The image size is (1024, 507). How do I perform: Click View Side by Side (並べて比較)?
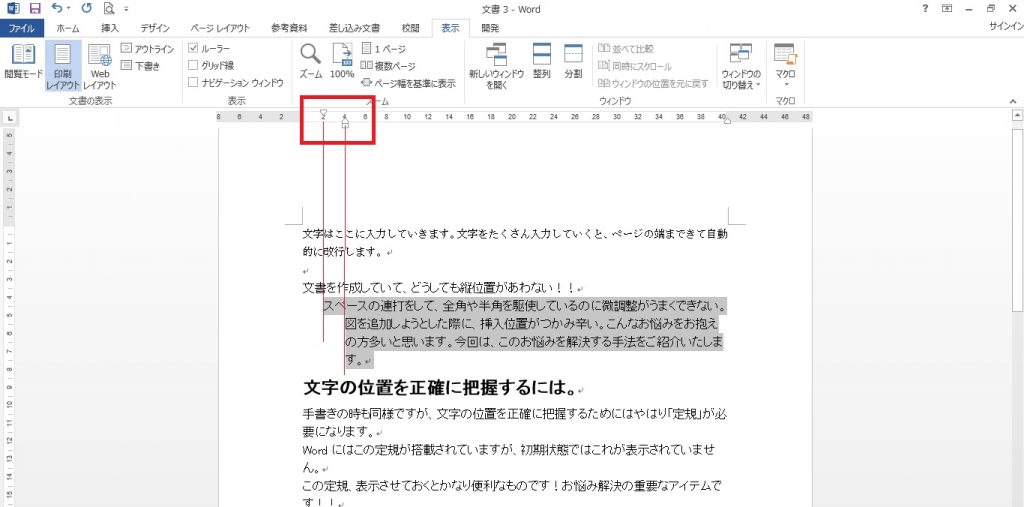(626, 49)
